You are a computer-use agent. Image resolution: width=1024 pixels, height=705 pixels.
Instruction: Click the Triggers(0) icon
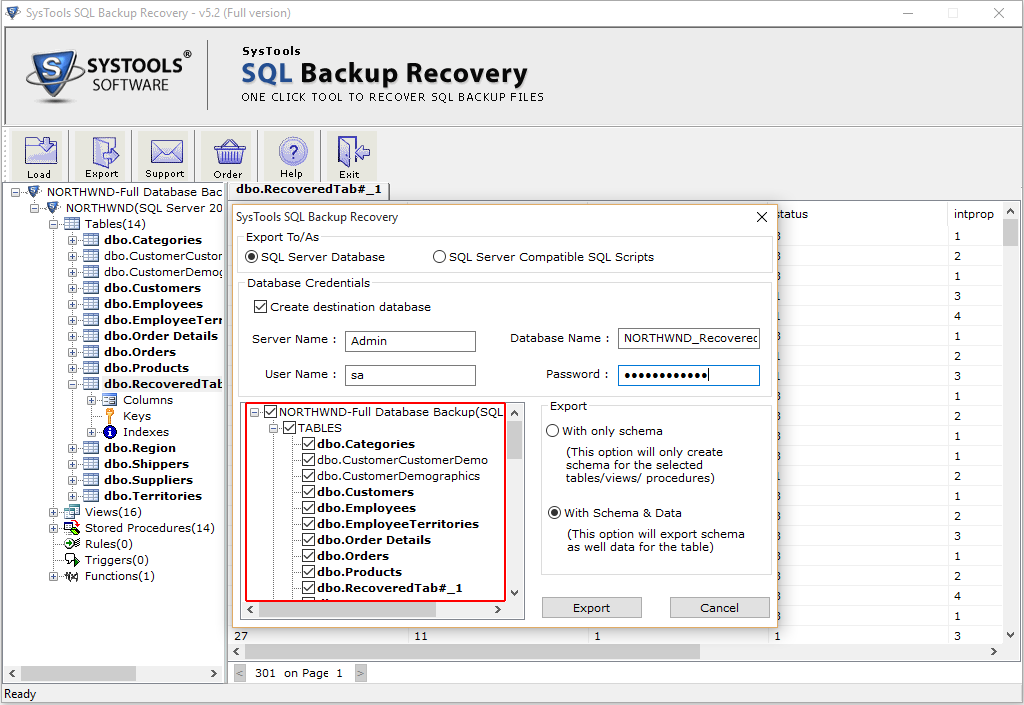(72, 560)
